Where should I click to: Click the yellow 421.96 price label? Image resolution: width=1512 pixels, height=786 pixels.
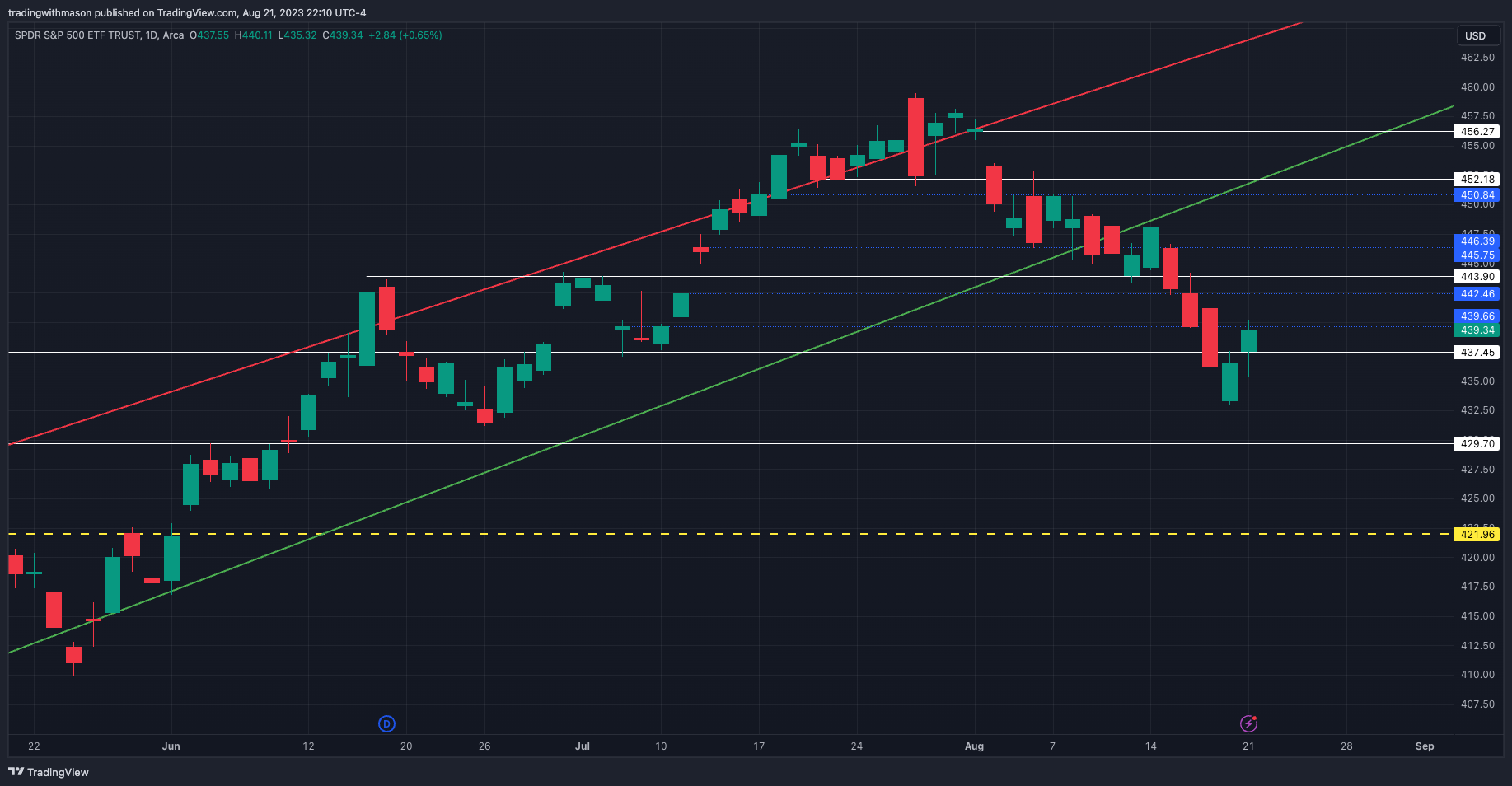1477,535
